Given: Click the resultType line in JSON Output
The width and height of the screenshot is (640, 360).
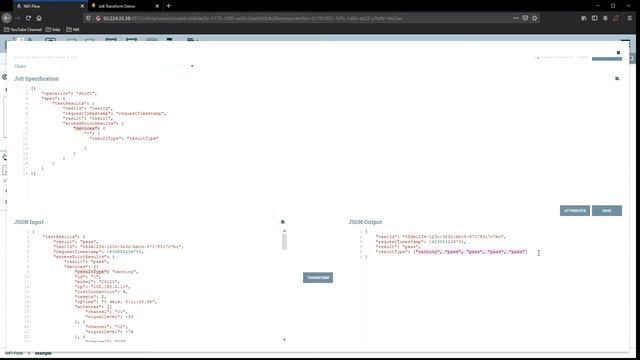Looking at the screenshot, I should [451, 252].
